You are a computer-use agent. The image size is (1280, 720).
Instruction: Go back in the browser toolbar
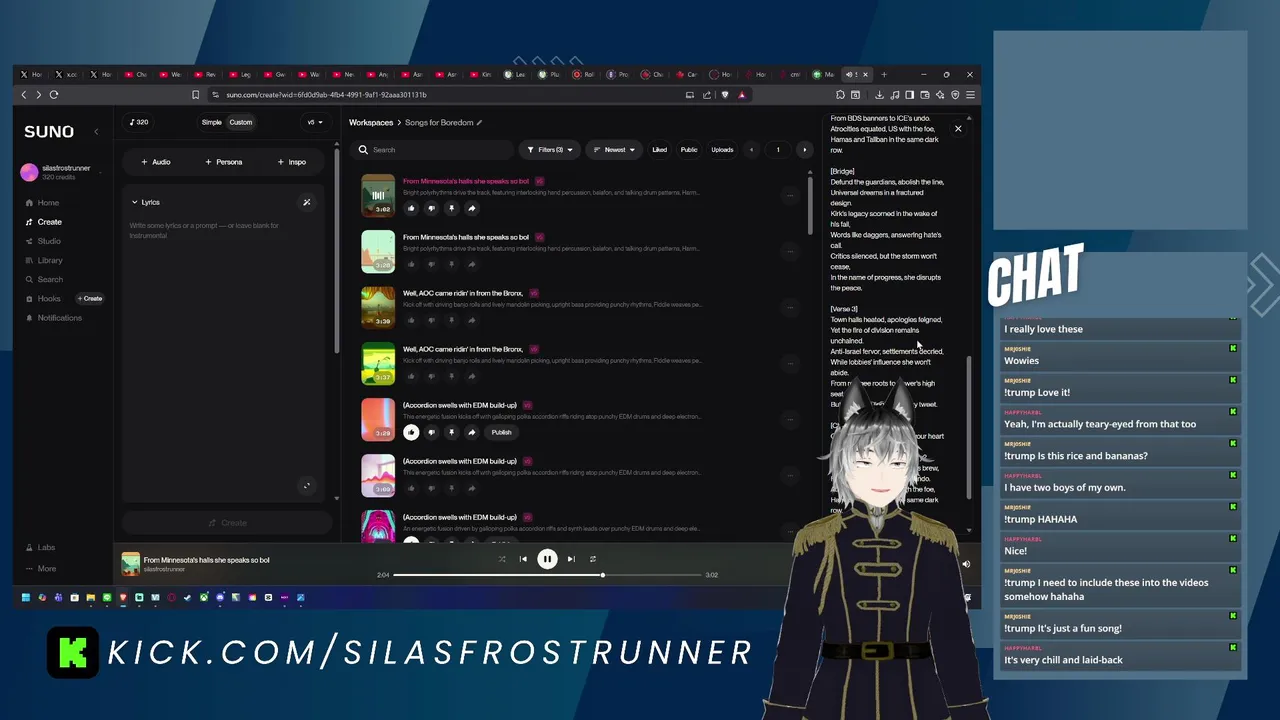tap(24, 95)
